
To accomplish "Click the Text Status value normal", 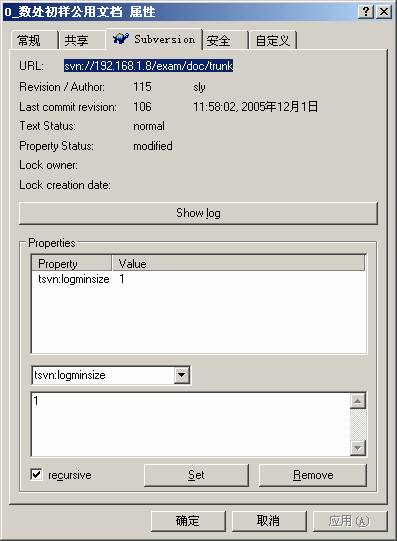I will (149, 126).
